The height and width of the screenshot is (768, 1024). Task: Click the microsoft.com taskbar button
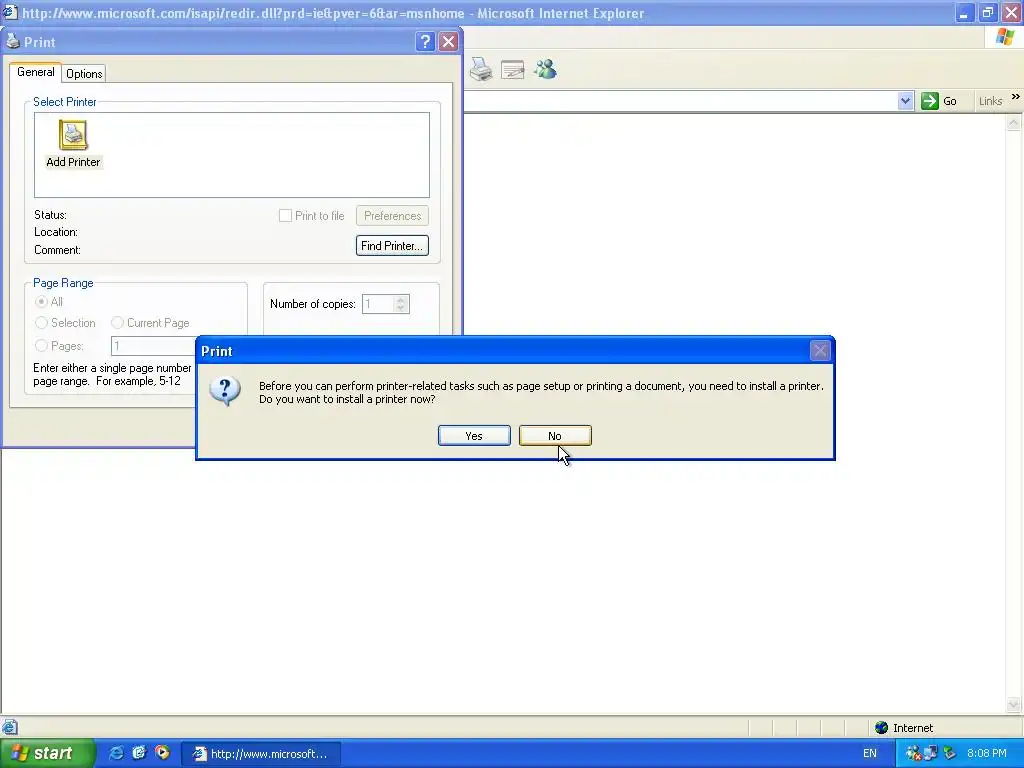tap(261, 754)
